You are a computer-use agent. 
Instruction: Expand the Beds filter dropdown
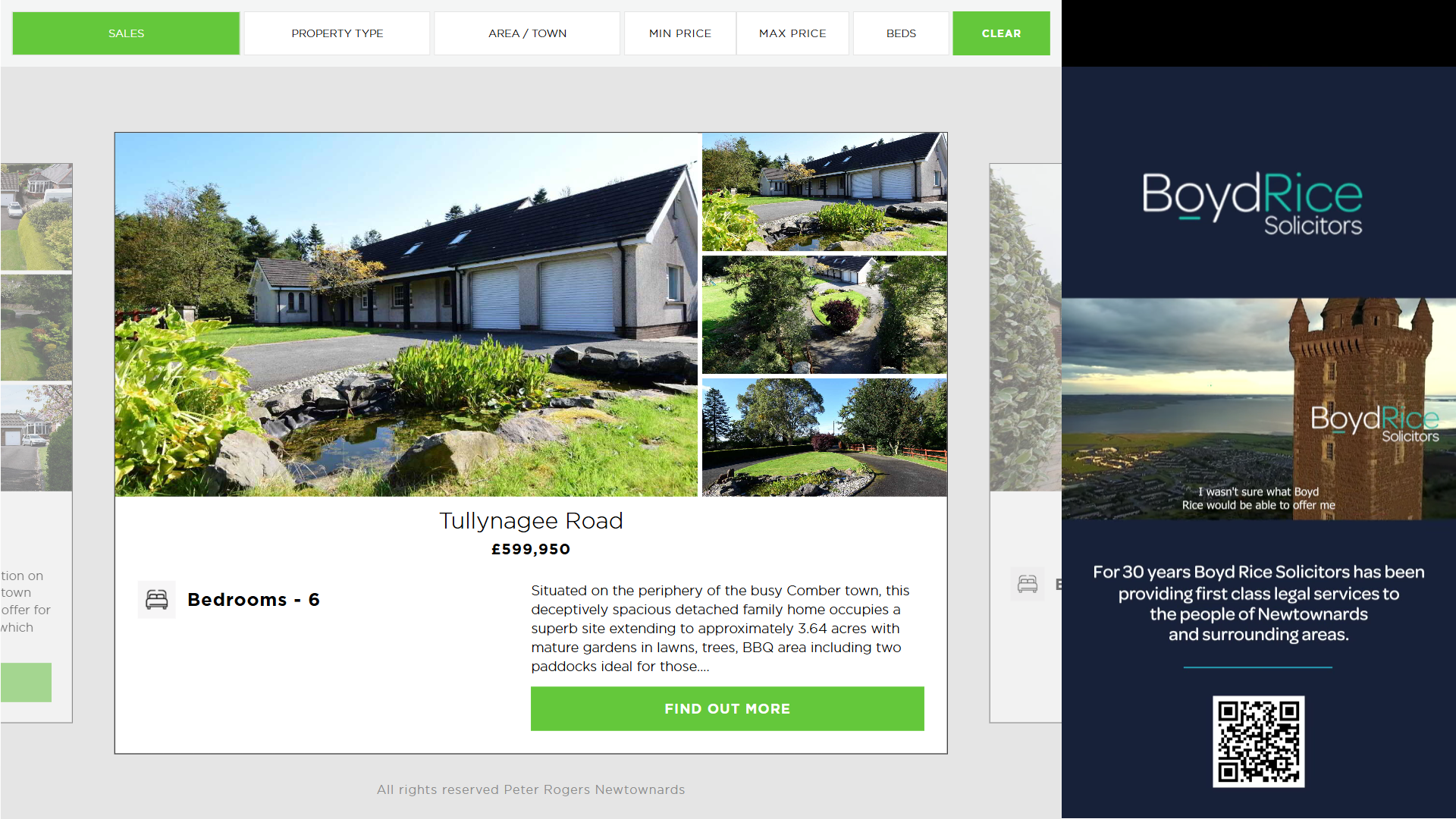tap(901, 33)
